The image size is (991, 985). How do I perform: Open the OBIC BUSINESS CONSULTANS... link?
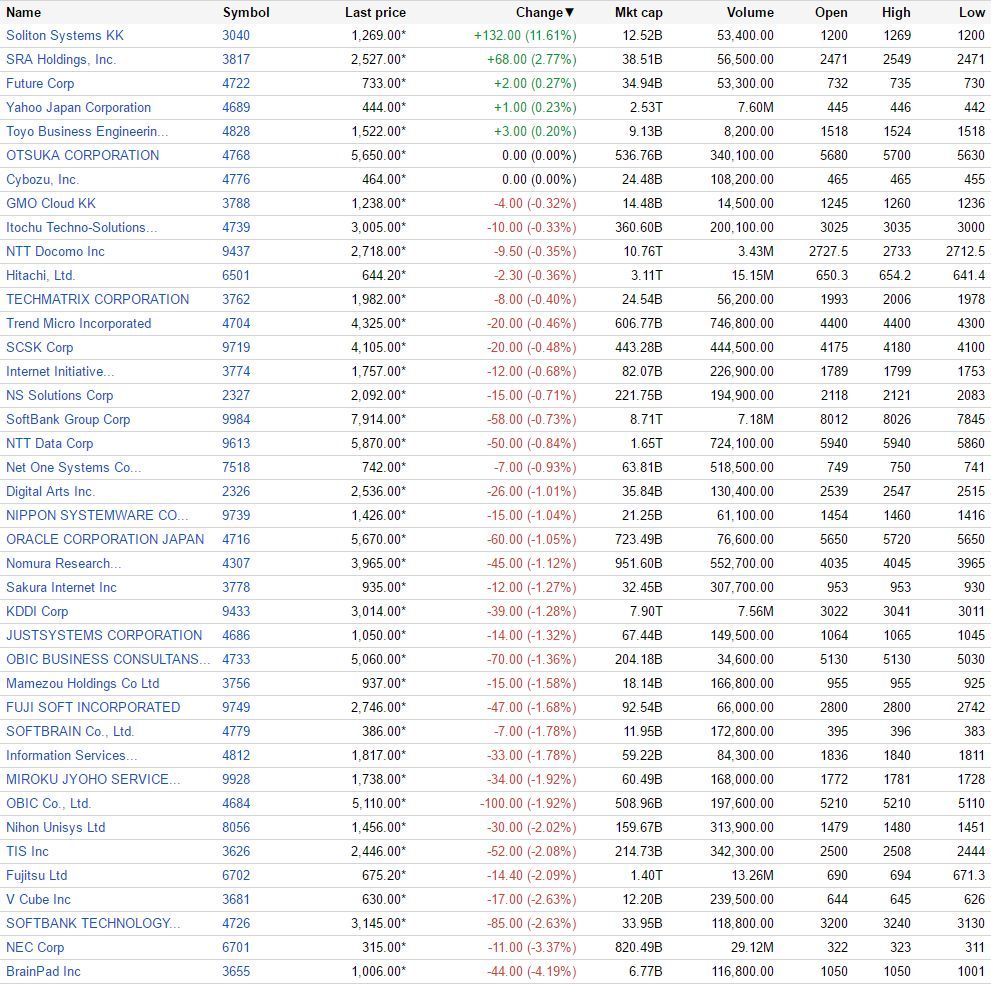[108, 660]
